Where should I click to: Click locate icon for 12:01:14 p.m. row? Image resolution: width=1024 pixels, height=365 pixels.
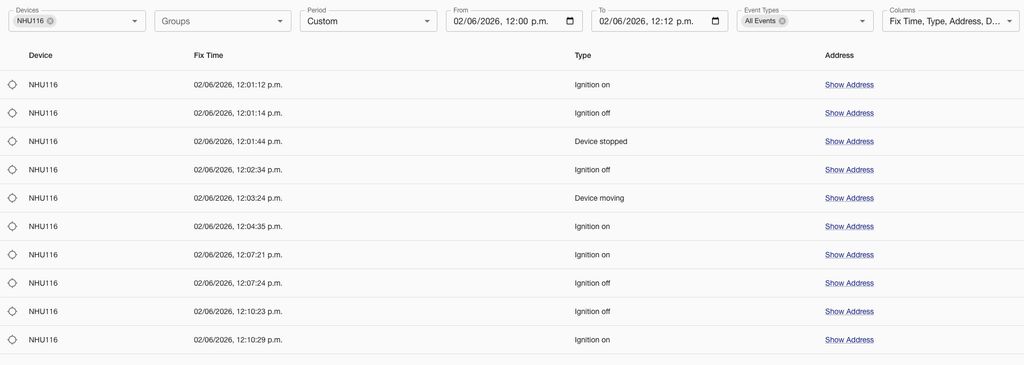[12, 113]
